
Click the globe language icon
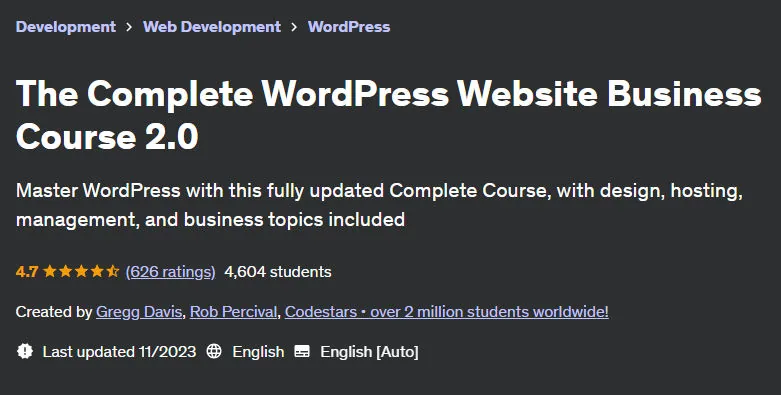click(214, 352)
